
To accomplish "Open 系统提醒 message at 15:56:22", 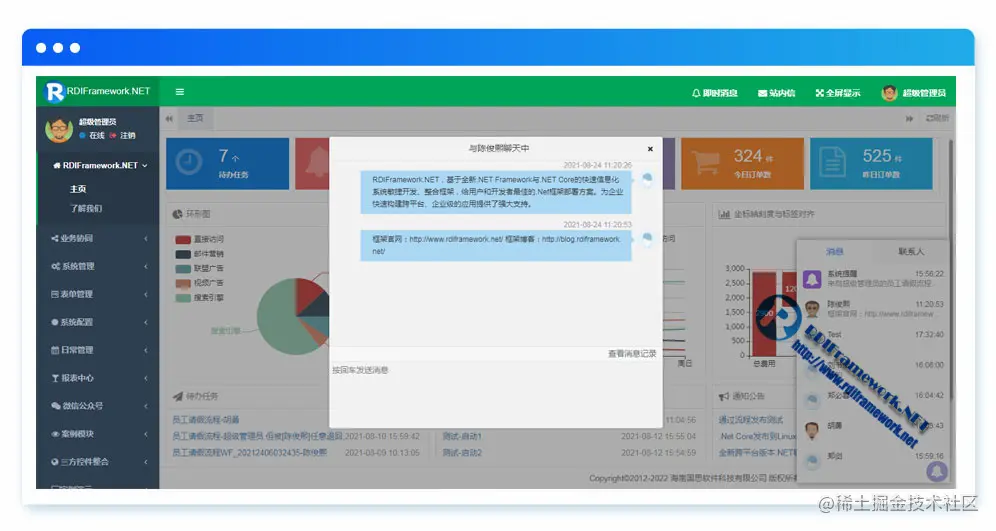I will point(873,278).
